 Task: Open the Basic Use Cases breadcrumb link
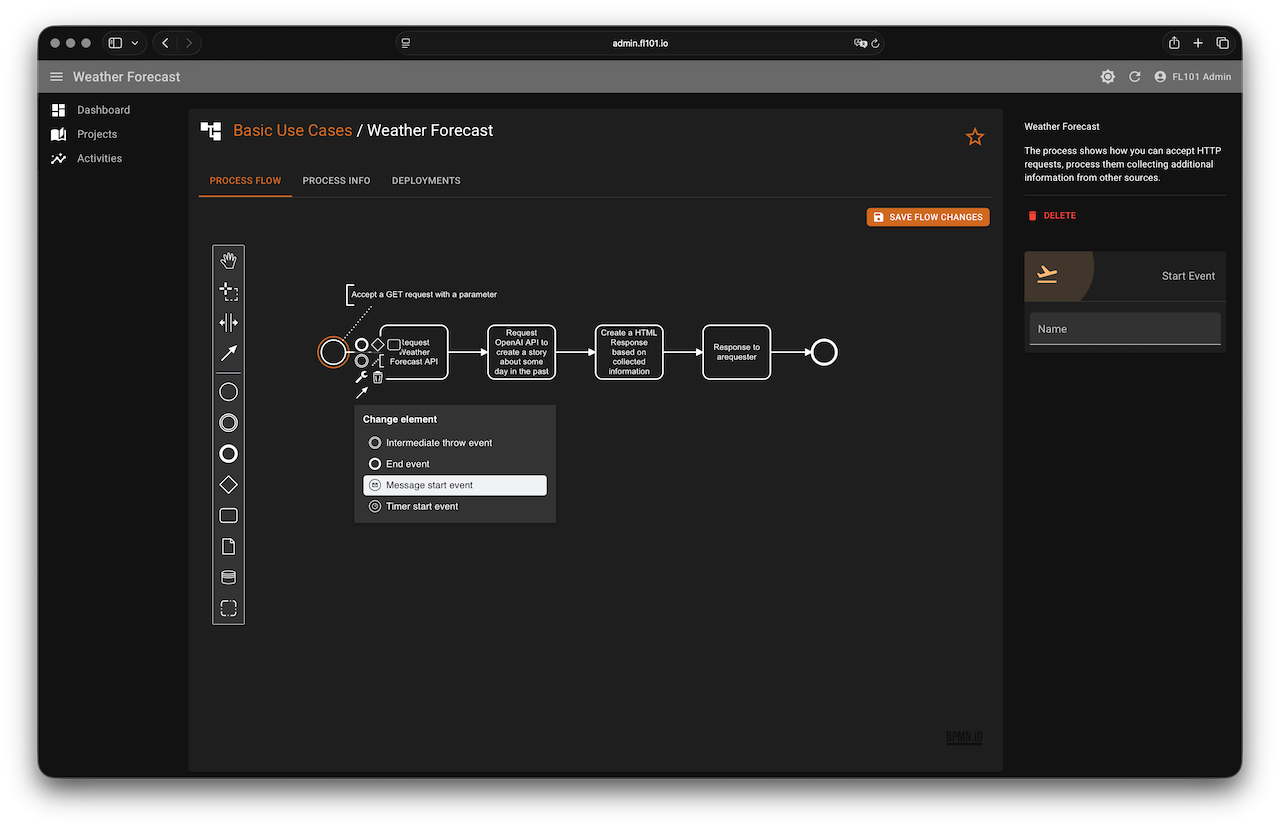(292, 130)
